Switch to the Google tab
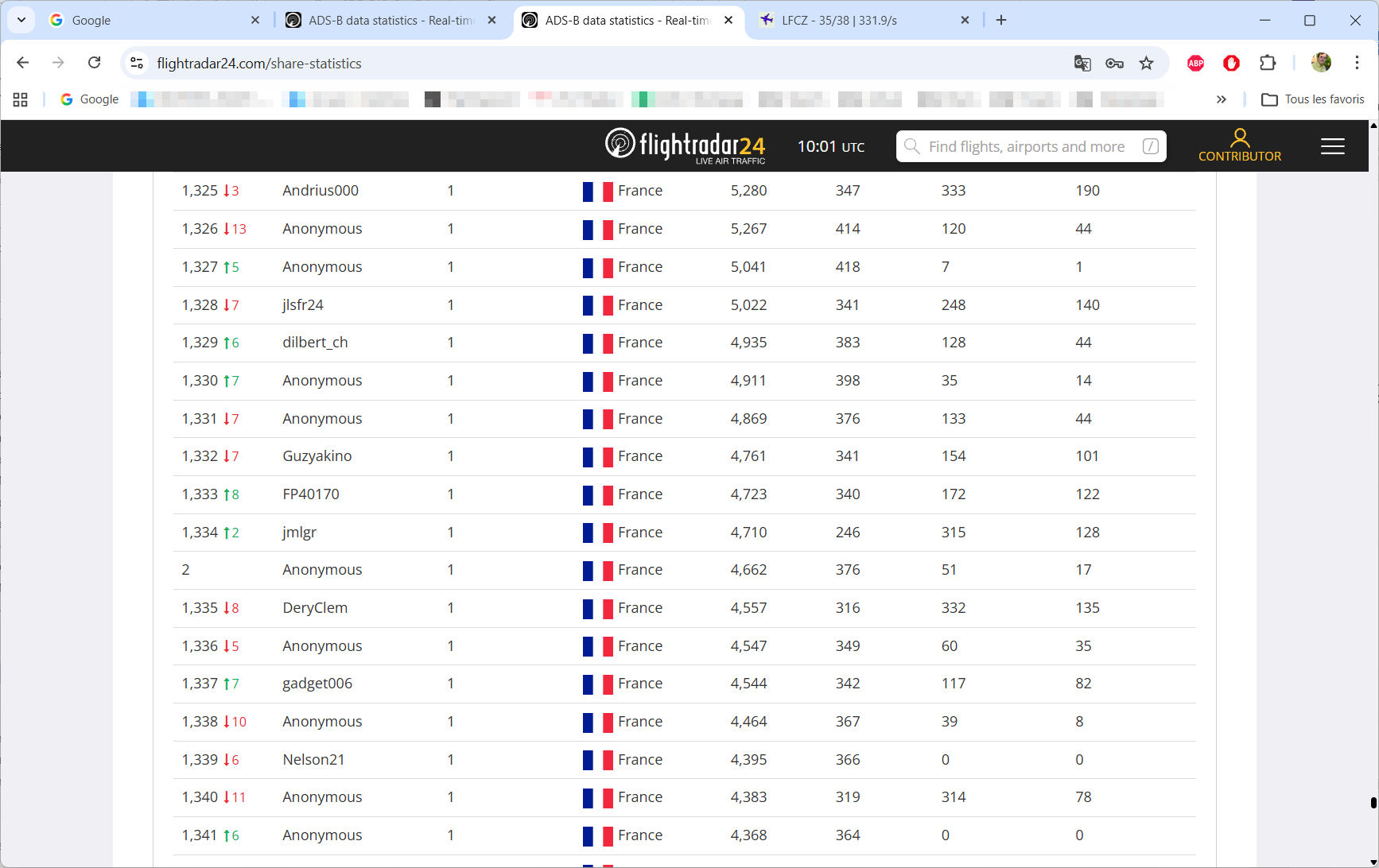The width and height of the screenshot is (1379, 868). 151,20
